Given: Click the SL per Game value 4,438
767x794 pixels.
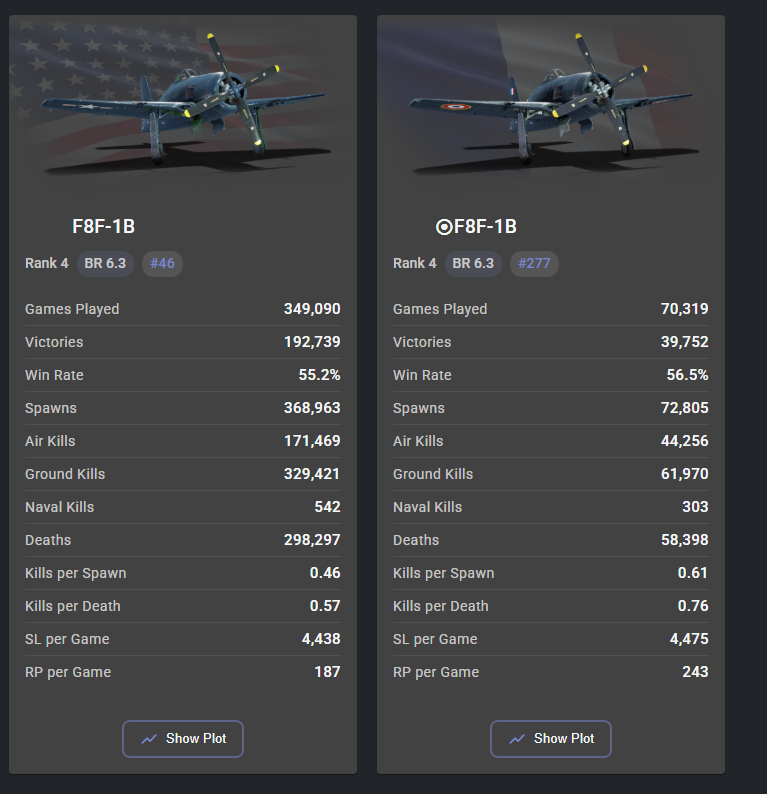Looking at the screenshot, I should 320,639.
